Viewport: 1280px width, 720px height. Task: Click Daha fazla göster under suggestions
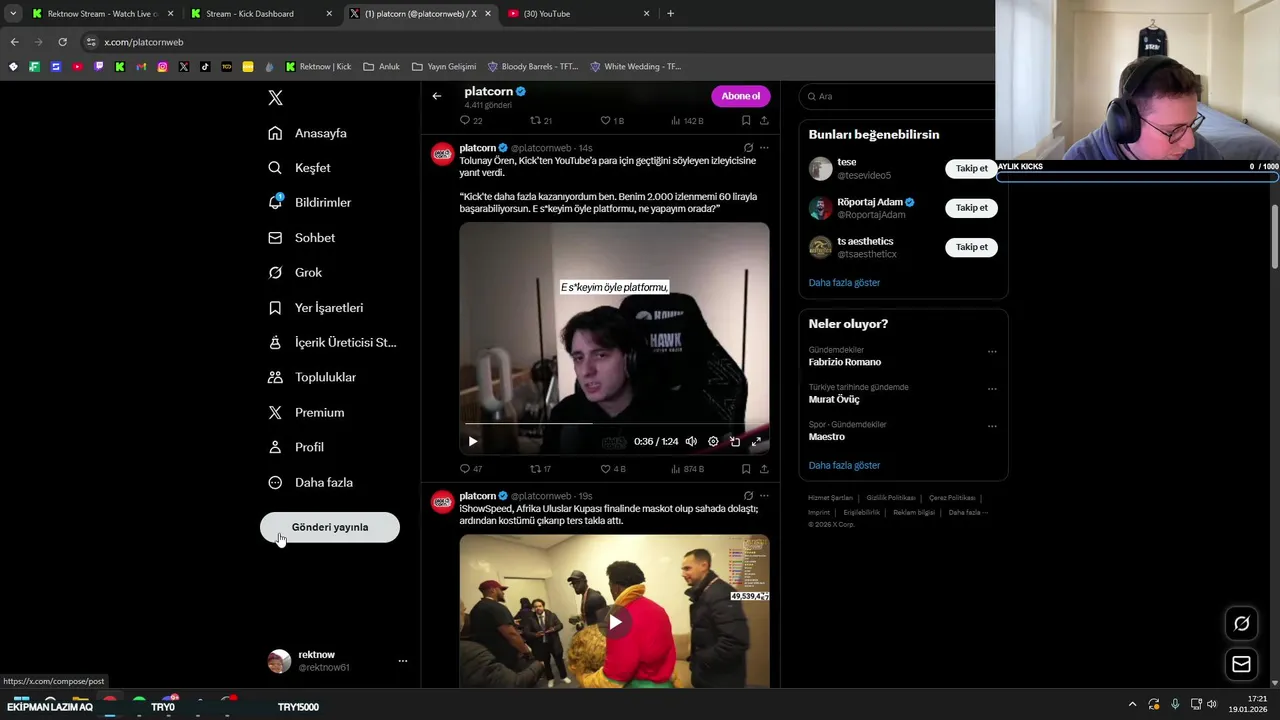(x=844, y=283)
